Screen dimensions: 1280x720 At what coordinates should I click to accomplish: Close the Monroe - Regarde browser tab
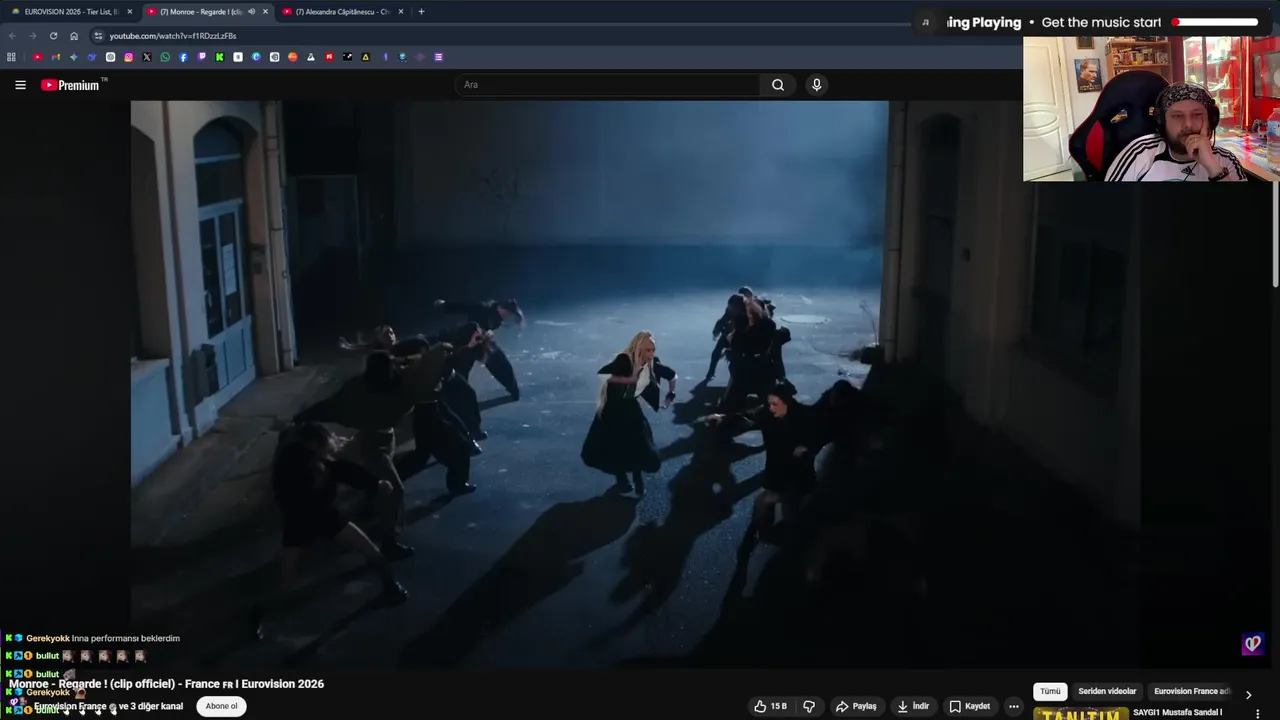(x=265, y=12)
